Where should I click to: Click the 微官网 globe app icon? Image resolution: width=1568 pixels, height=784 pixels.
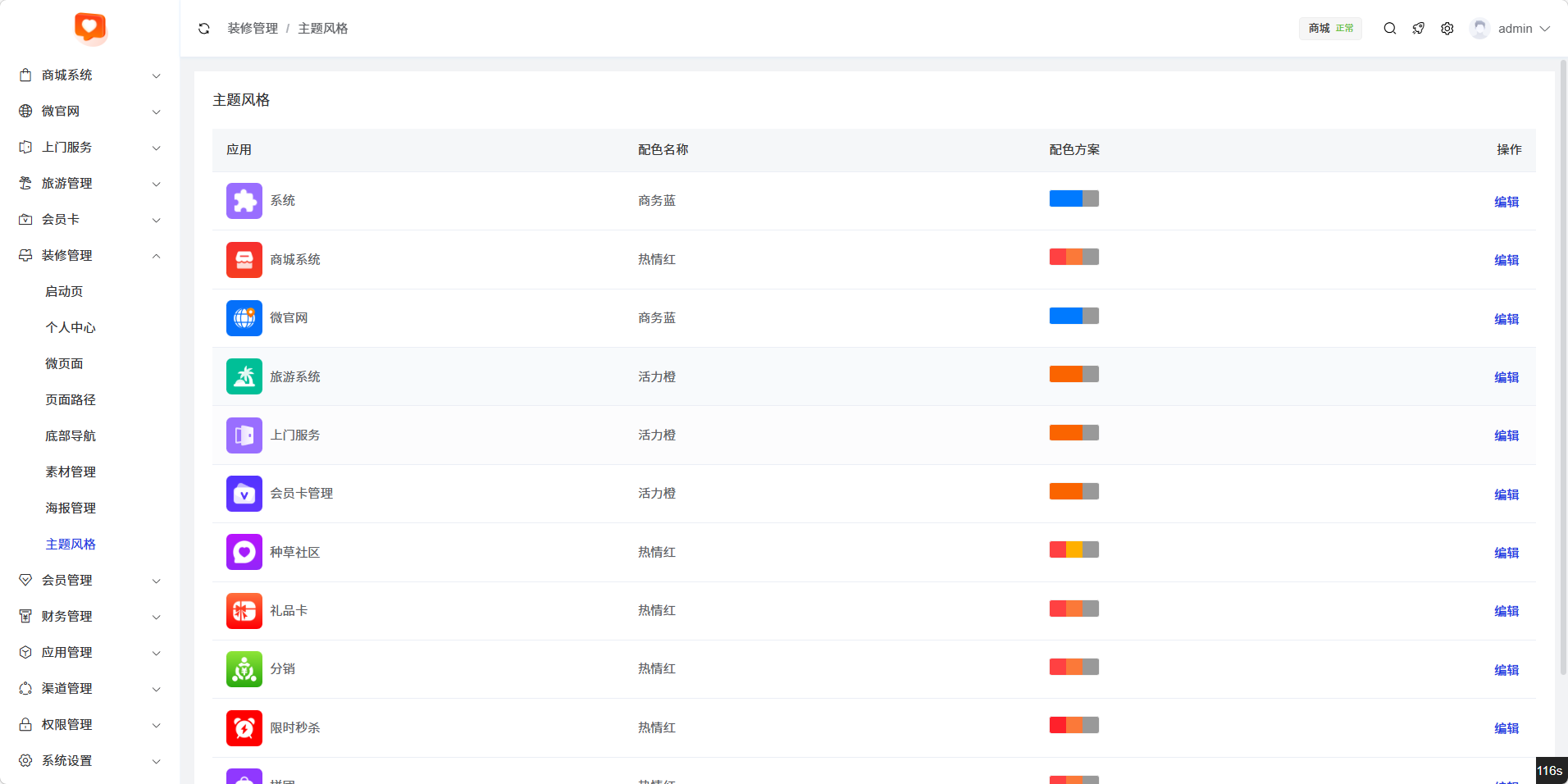coord(244,318)
